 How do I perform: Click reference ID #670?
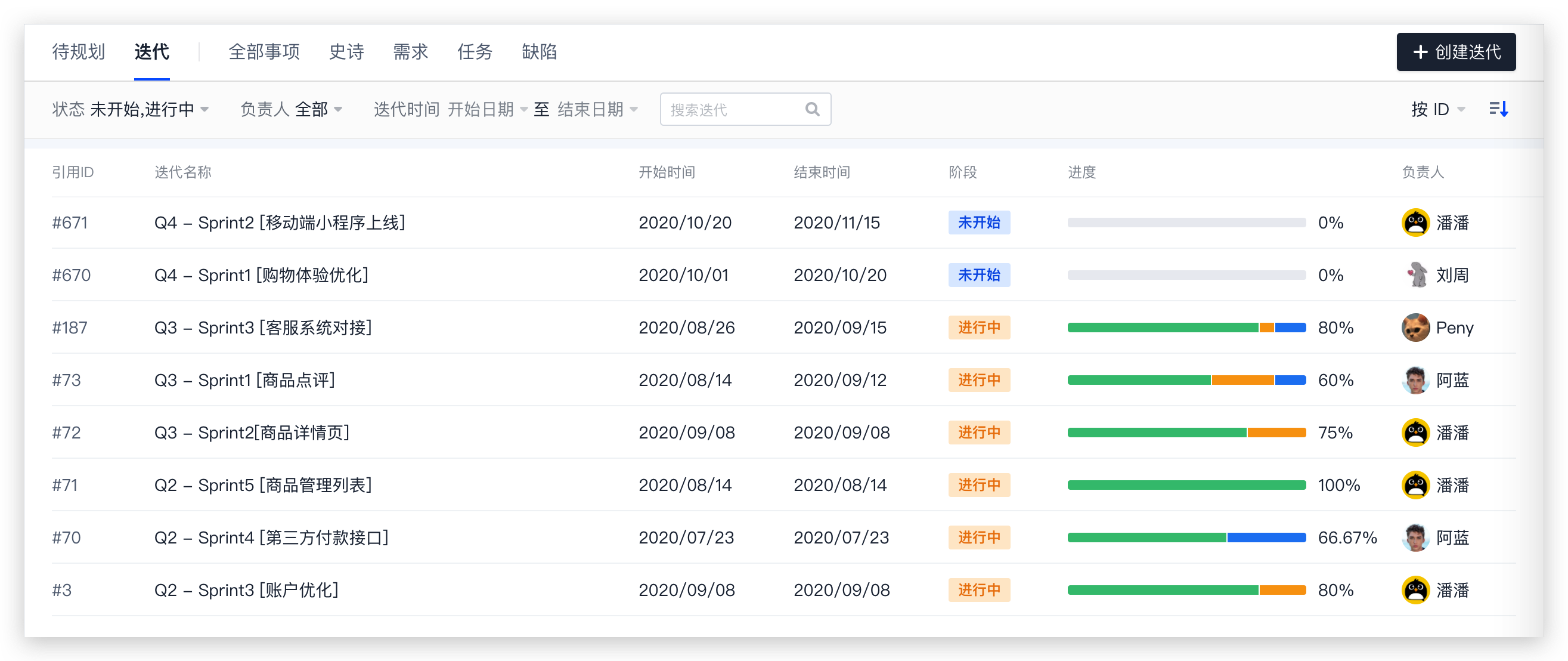pyautogui.click(x=71, y=275)
